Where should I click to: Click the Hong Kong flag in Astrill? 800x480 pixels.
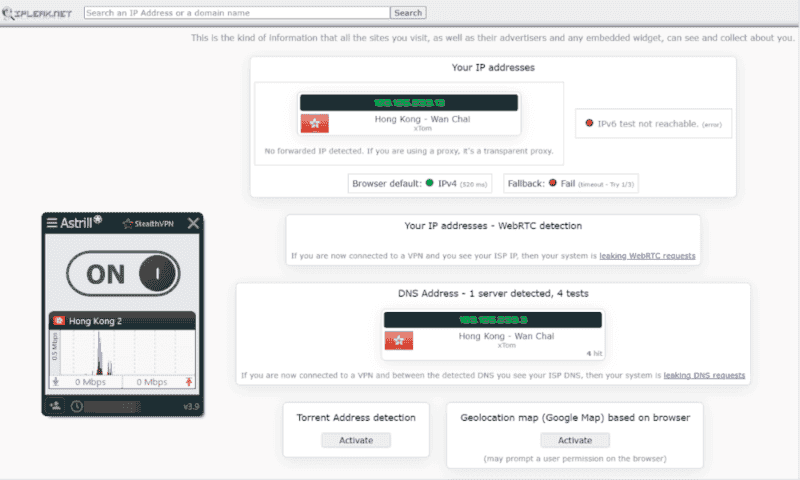point(59,321)
